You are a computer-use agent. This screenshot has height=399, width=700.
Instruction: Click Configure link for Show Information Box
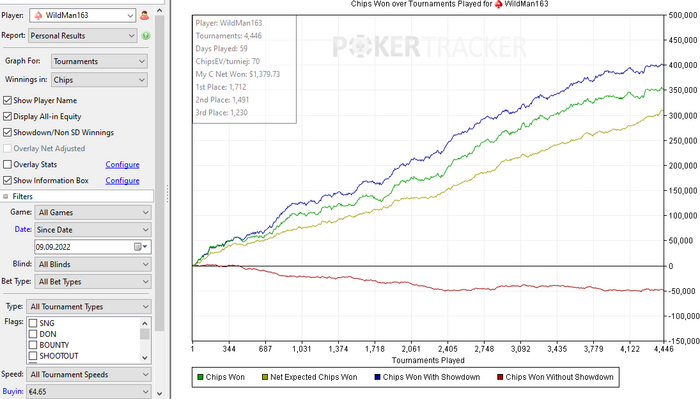tap(122, 181)
